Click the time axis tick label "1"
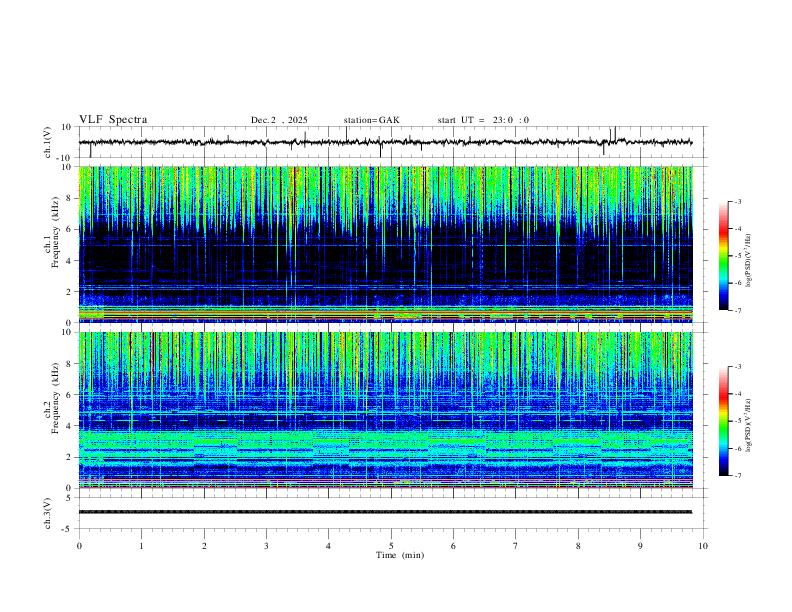The height and width of the screenshot is (612, 792). [x=141, y=546]
